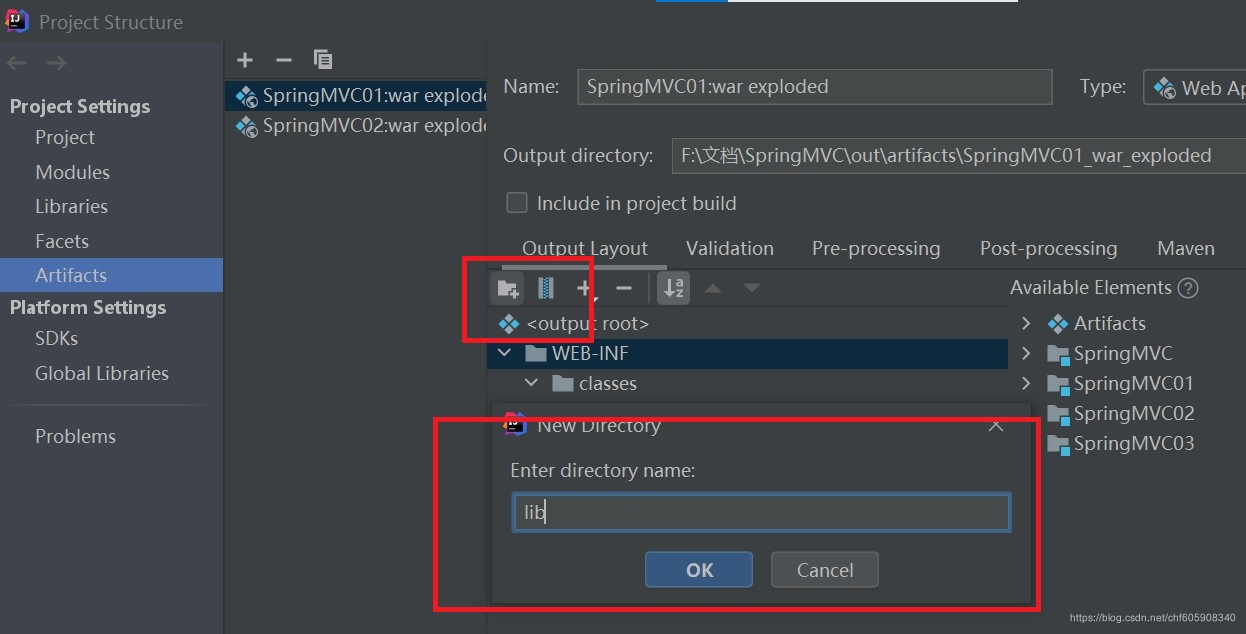Collapse the classes folder
Image resolution: width=1246 pixels, height=634 pixels.
[x=532, y=383]
